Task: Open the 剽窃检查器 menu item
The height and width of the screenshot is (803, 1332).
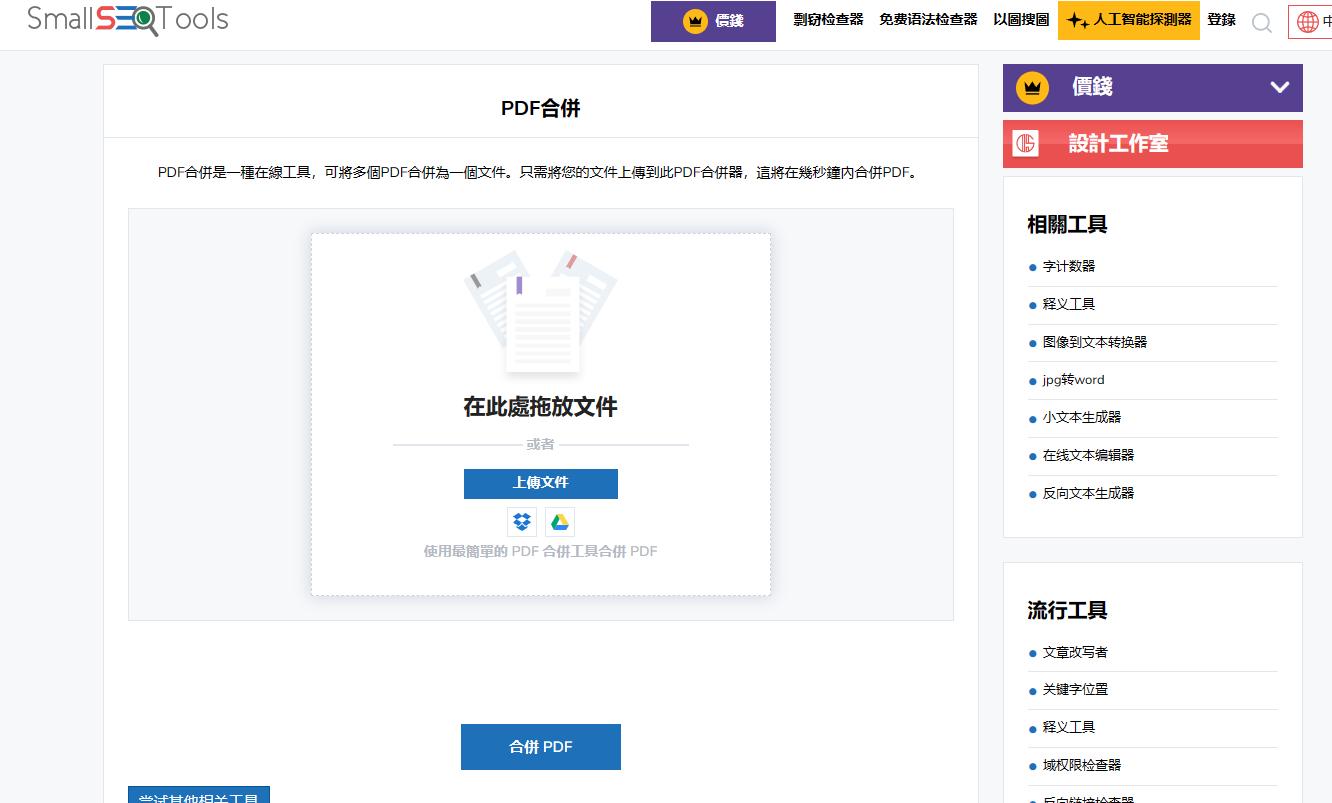Action: pos(828,18)
